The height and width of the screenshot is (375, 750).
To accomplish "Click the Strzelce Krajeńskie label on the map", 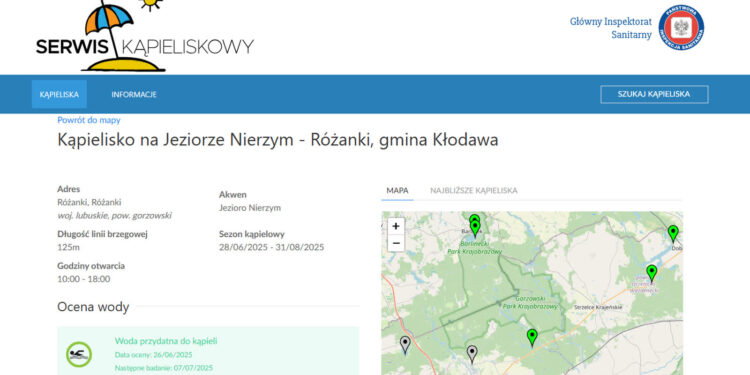I will tap(598, 307).
